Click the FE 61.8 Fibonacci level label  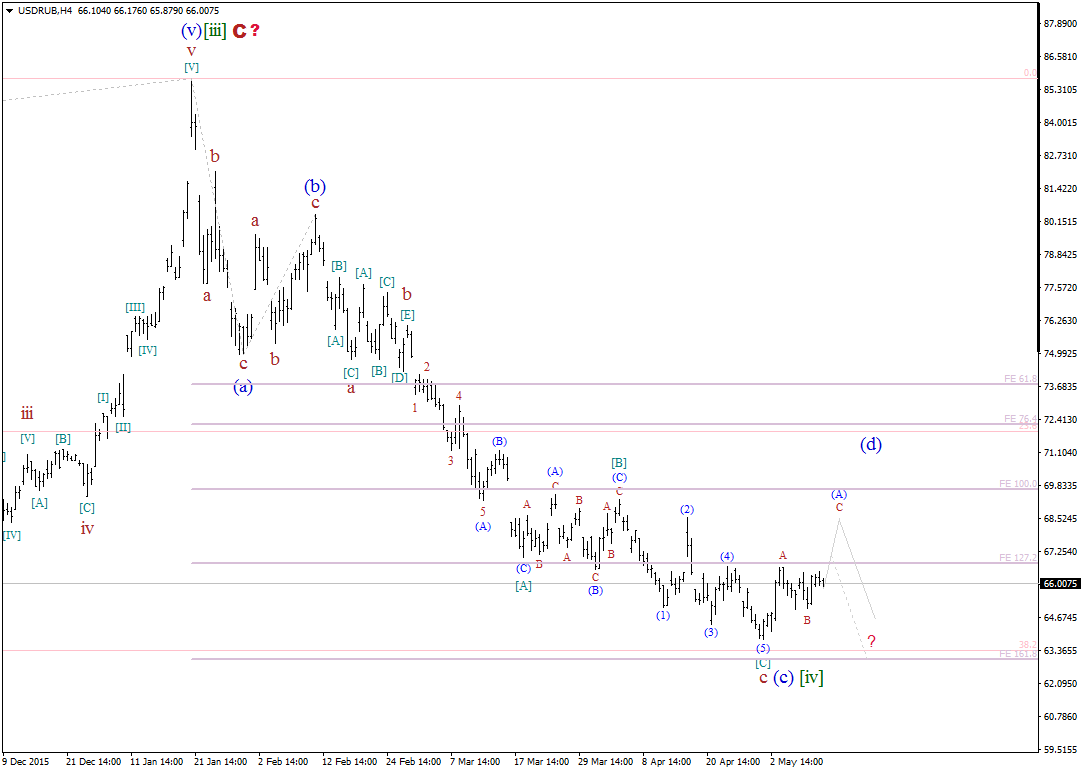[1020, 379]
